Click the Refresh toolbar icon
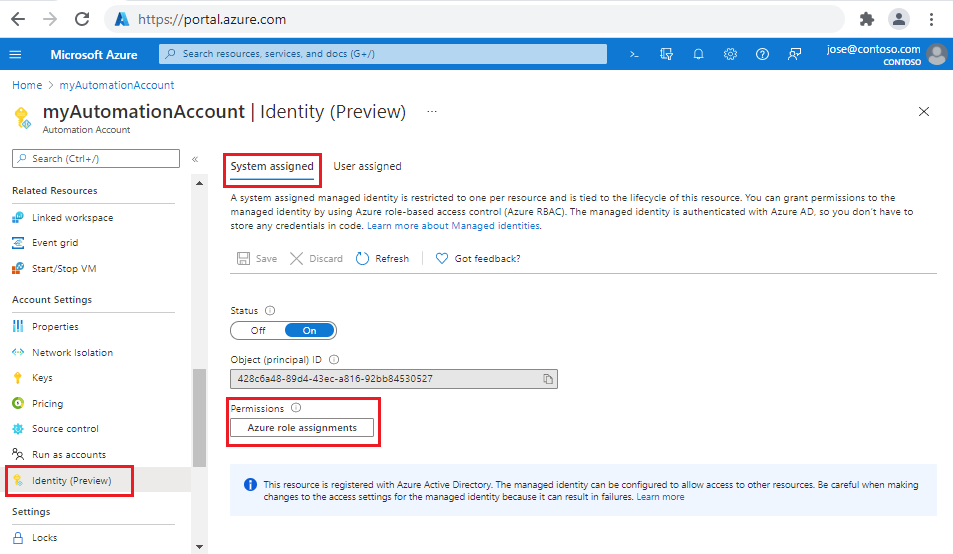The height and width of the screenshot is (554, 953). [x=363, y=258]
